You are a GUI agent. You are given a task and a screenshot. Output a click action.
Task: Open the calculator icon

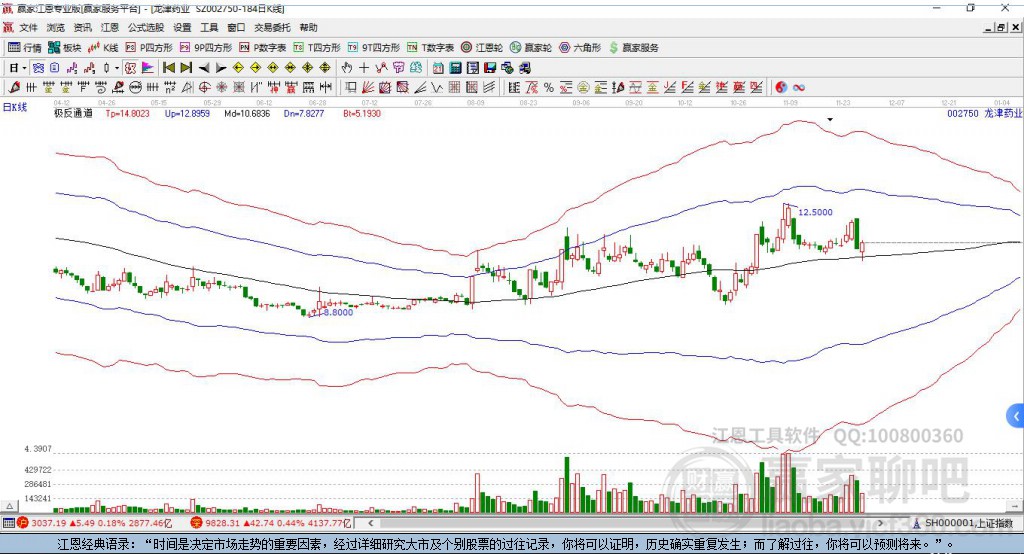455,67
